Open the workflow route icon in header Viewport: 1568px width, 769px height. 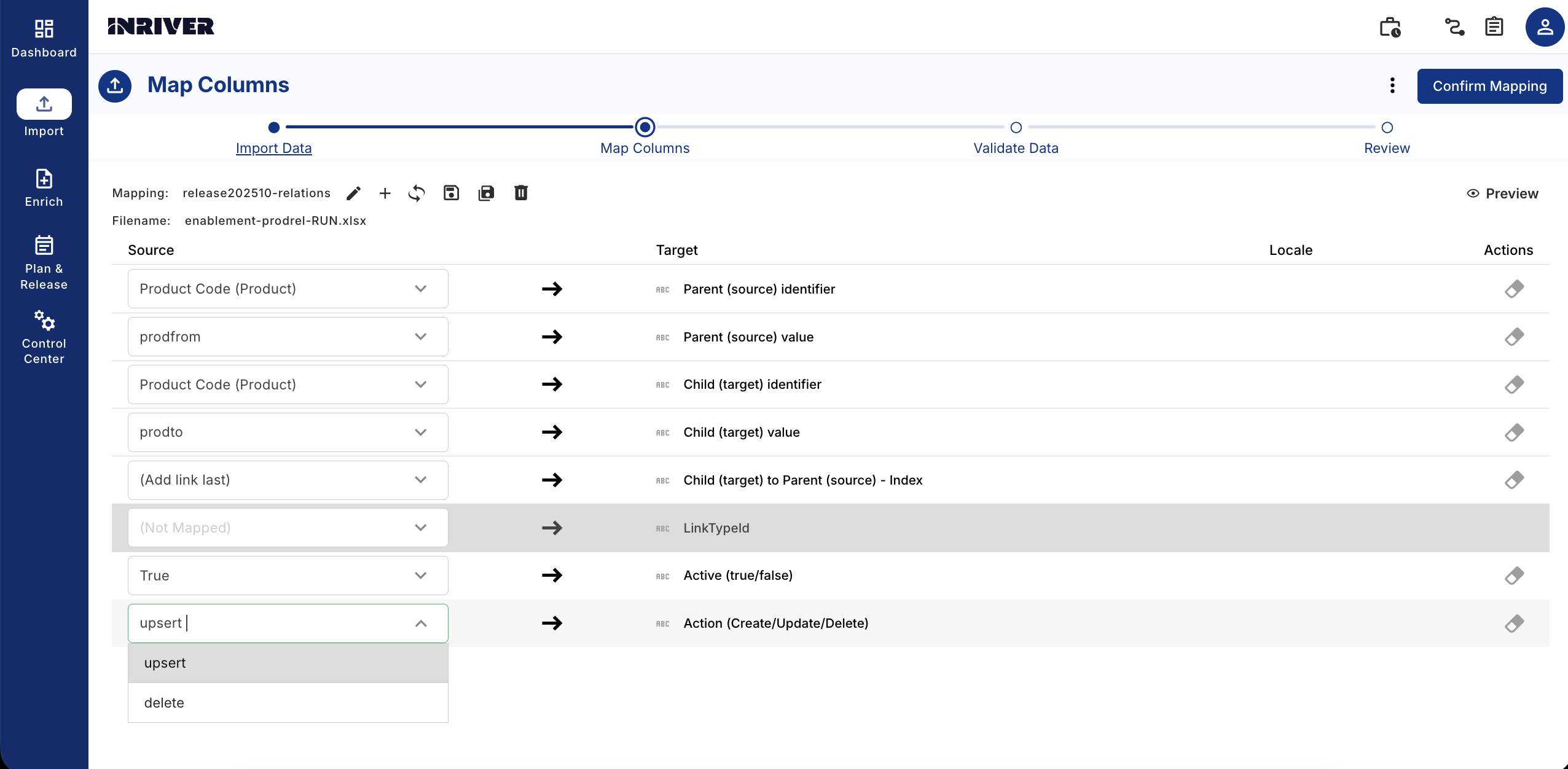[x=1454, y=27]
